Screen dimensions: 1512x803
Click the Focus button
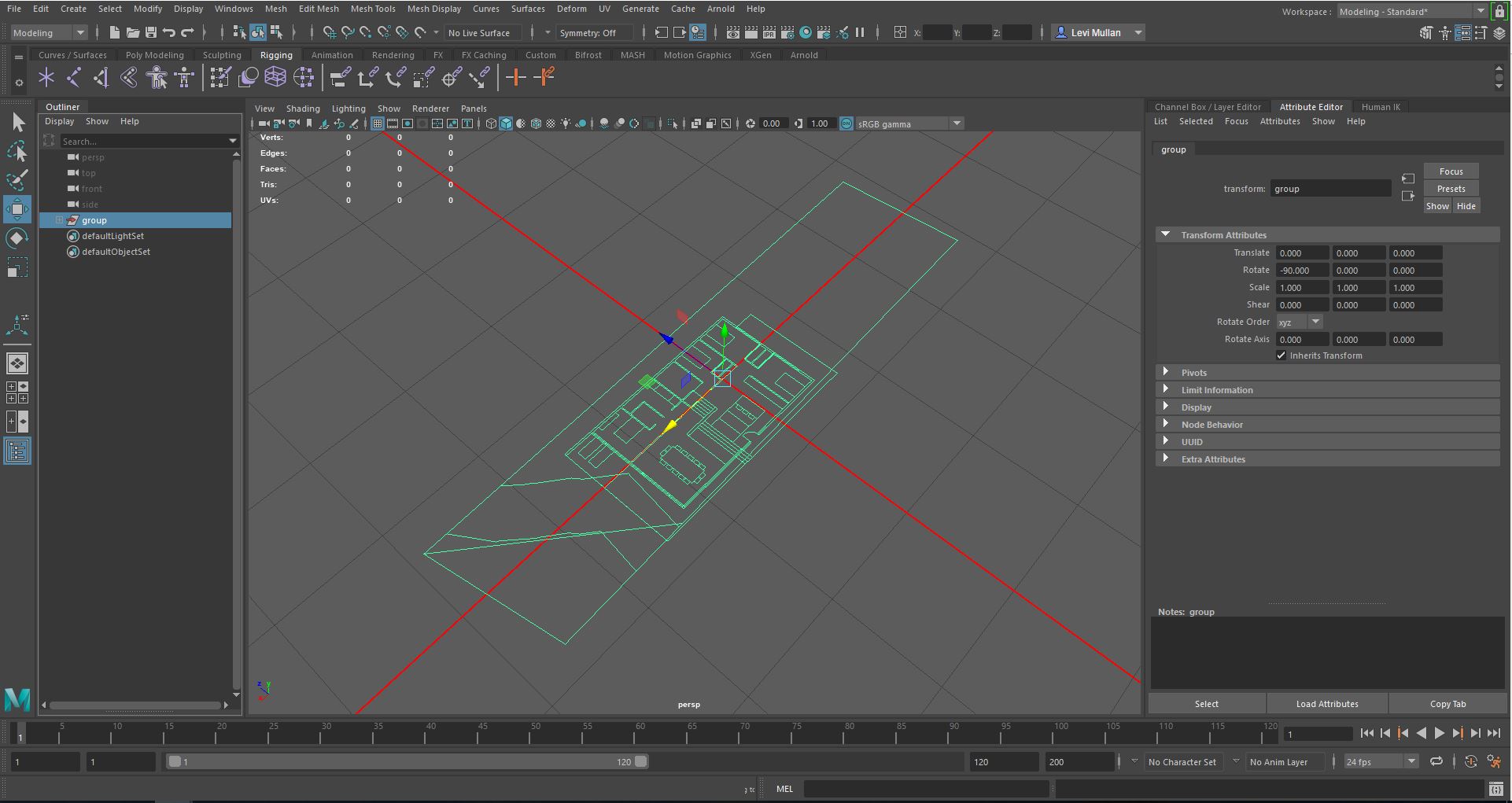(x=1451, y=171)
